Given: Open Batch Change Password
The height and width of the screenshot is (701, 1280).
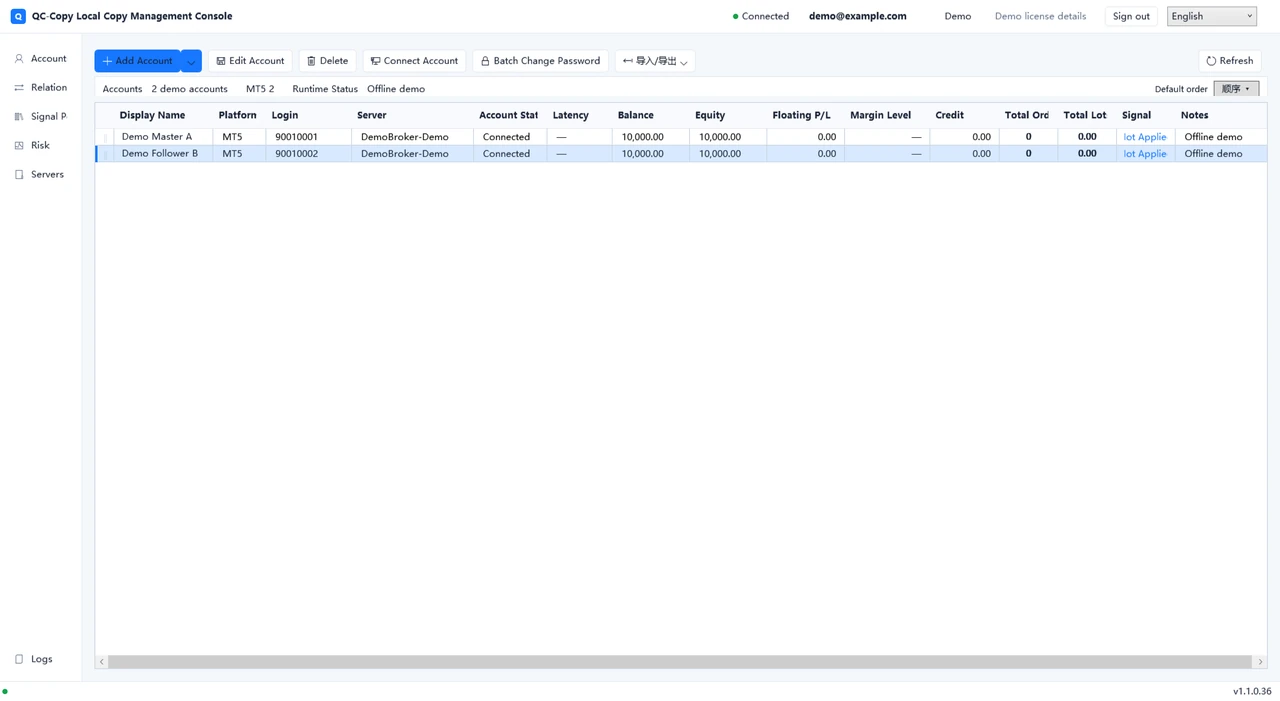Looking at the screenshot, I should coord(541,61).
